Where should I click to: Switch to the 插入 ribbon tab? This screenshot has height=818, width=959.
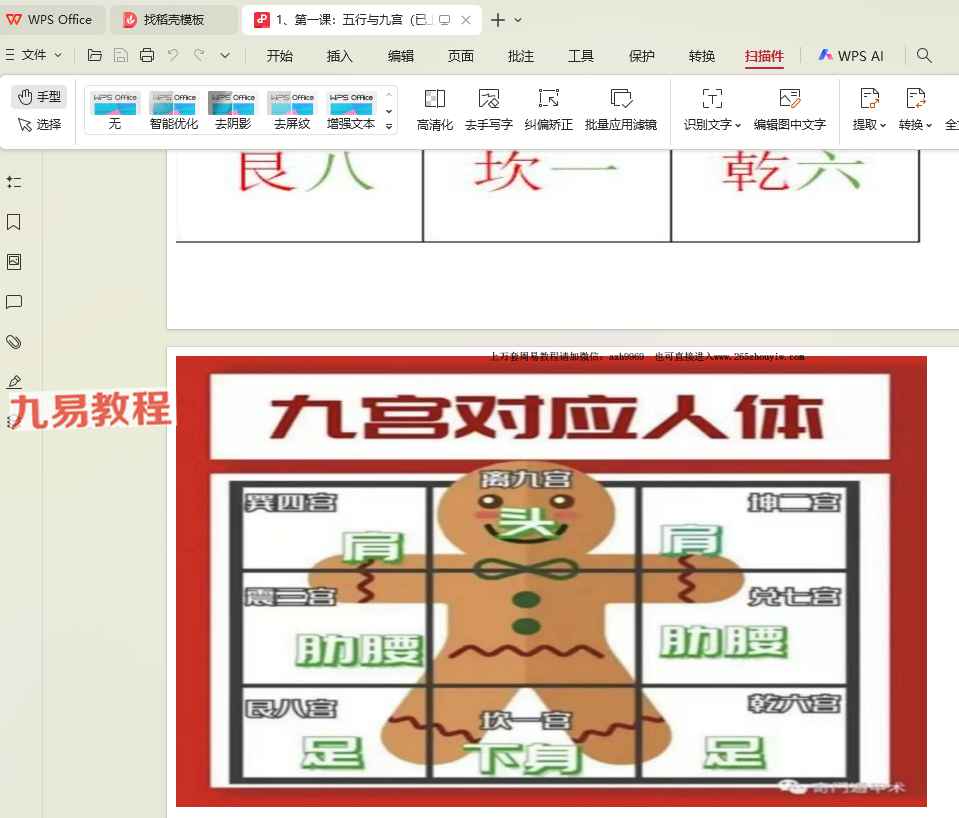(x=340, y=56)
